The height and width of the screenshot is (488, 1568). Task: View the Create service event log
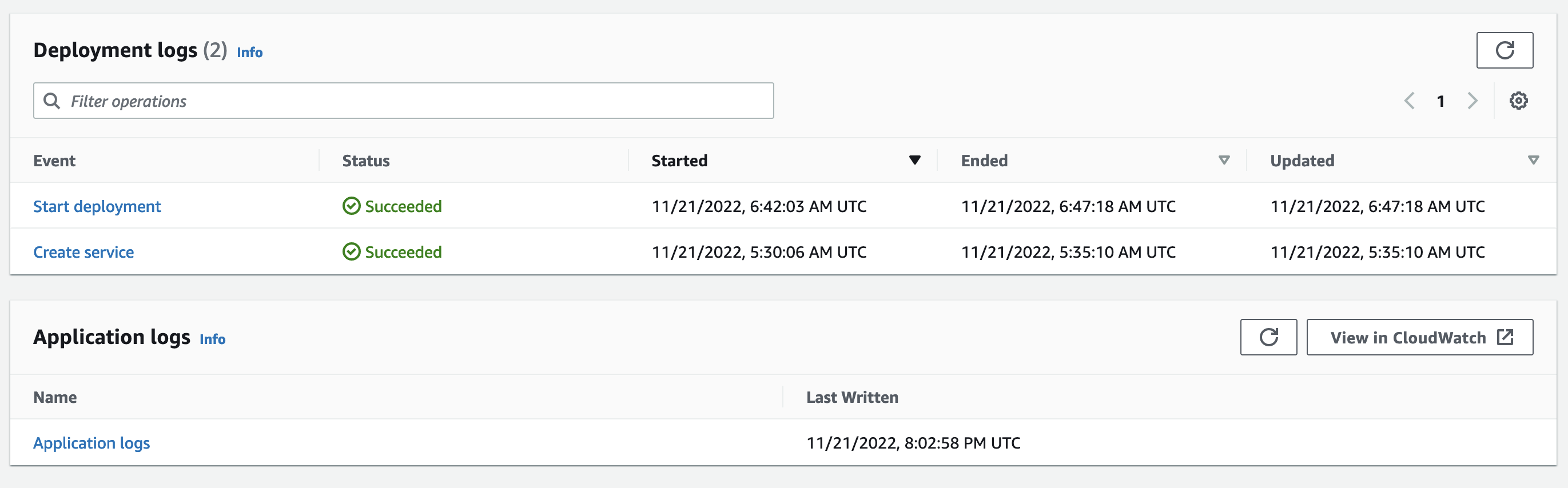click(x=83, y=251)
